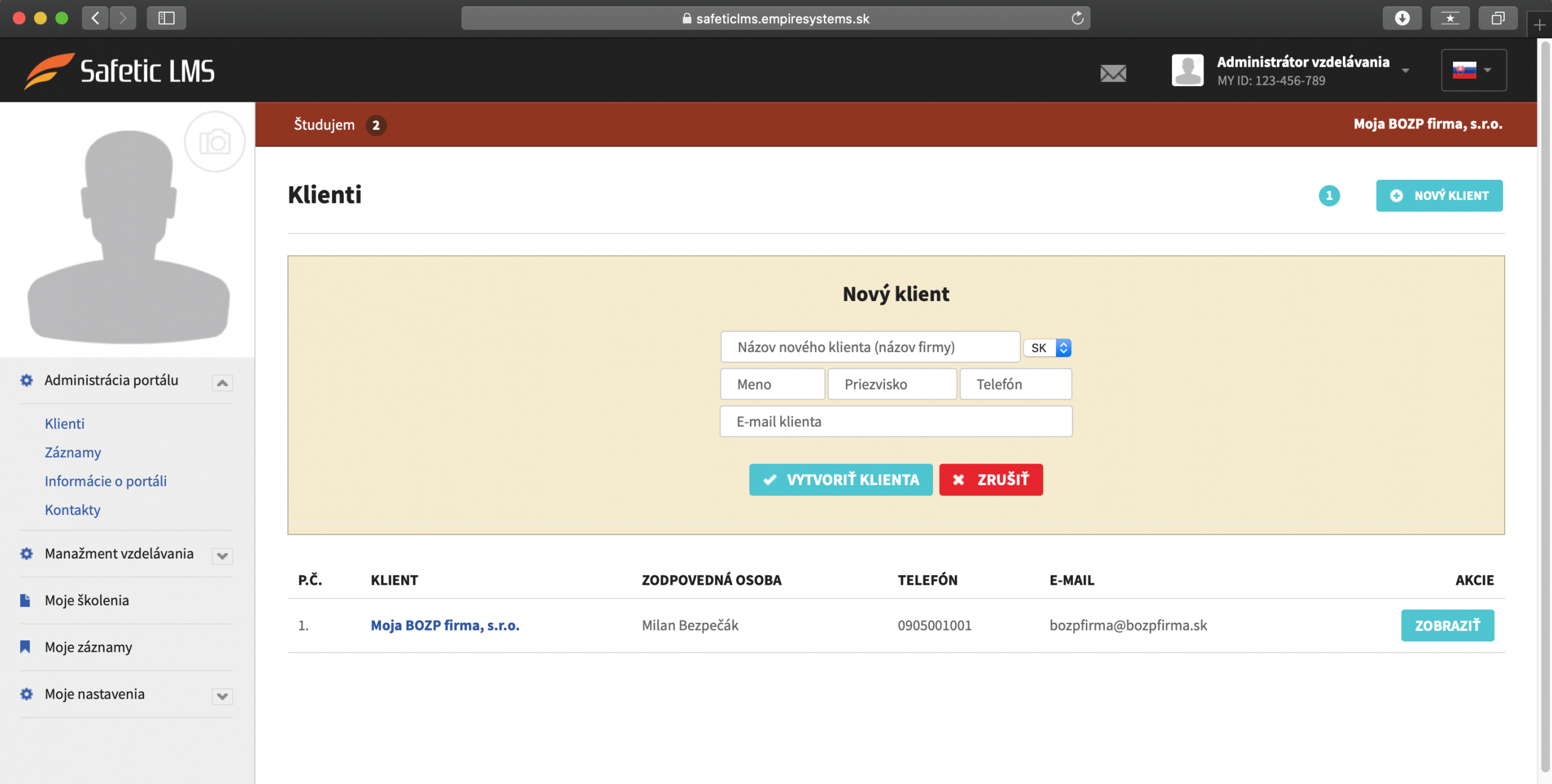The image size is (1552, 784).
Task: Open the envelope messages icon
Action: 1113,73
